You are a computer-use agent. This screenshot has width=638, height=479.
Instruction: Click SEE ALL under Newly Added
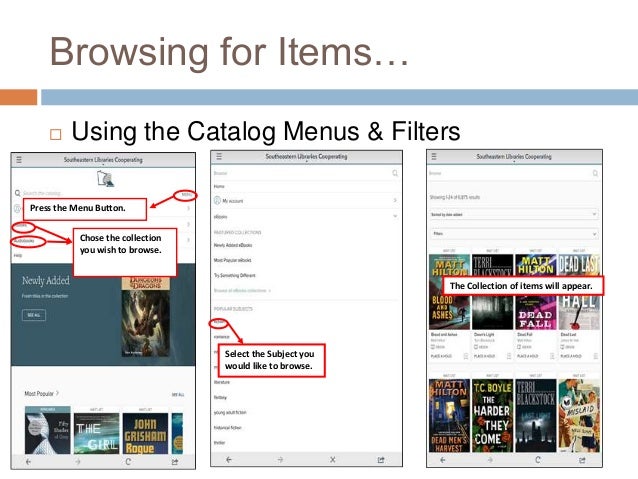[x=34, y=315]
